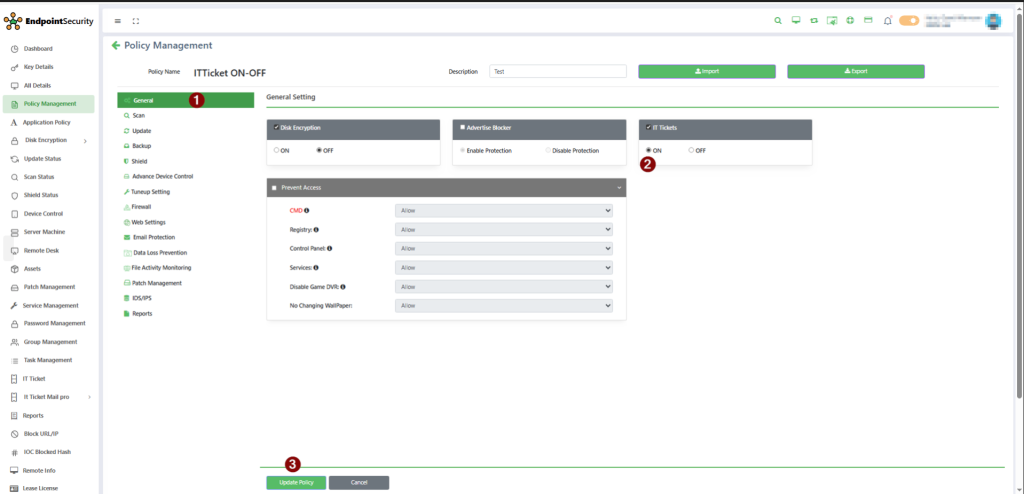Select ON radio under Disk Encryption

[276, 150]
